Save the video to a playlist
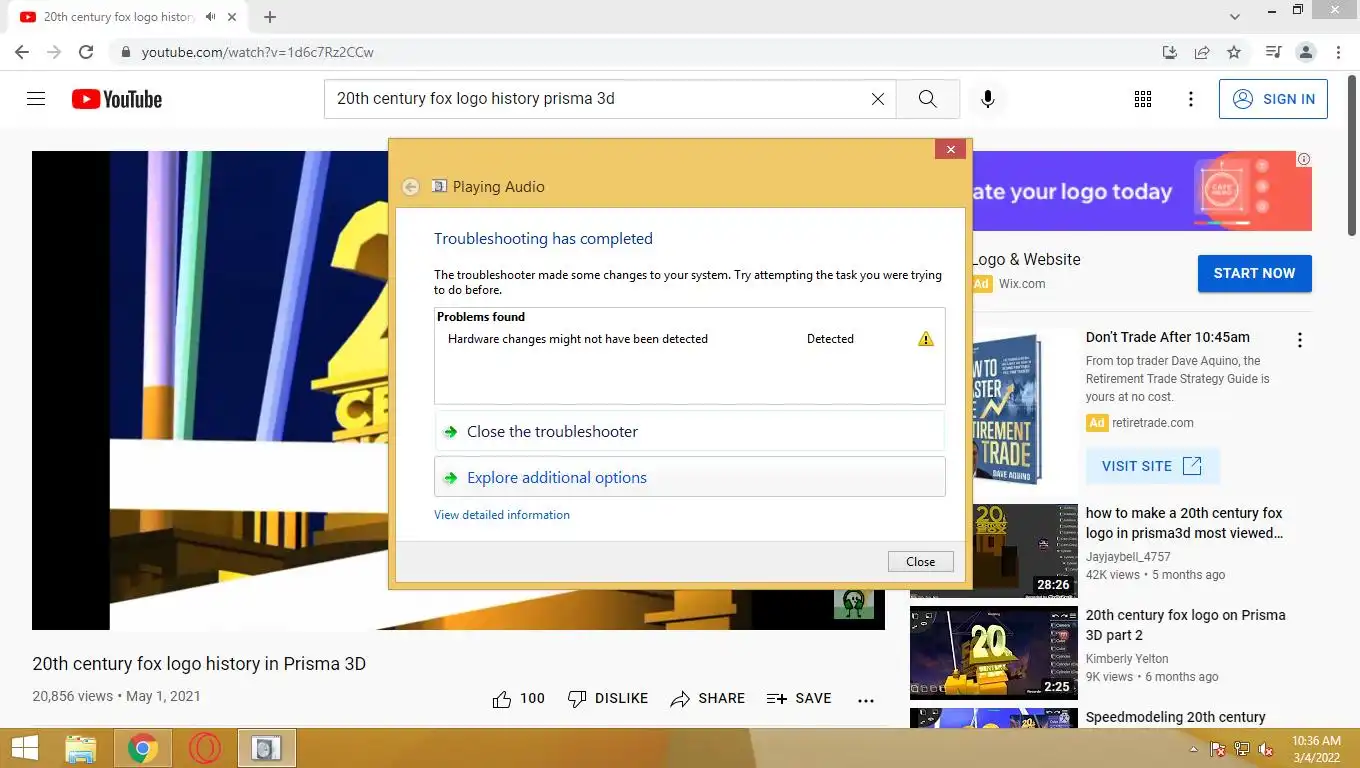 (798, 699)
